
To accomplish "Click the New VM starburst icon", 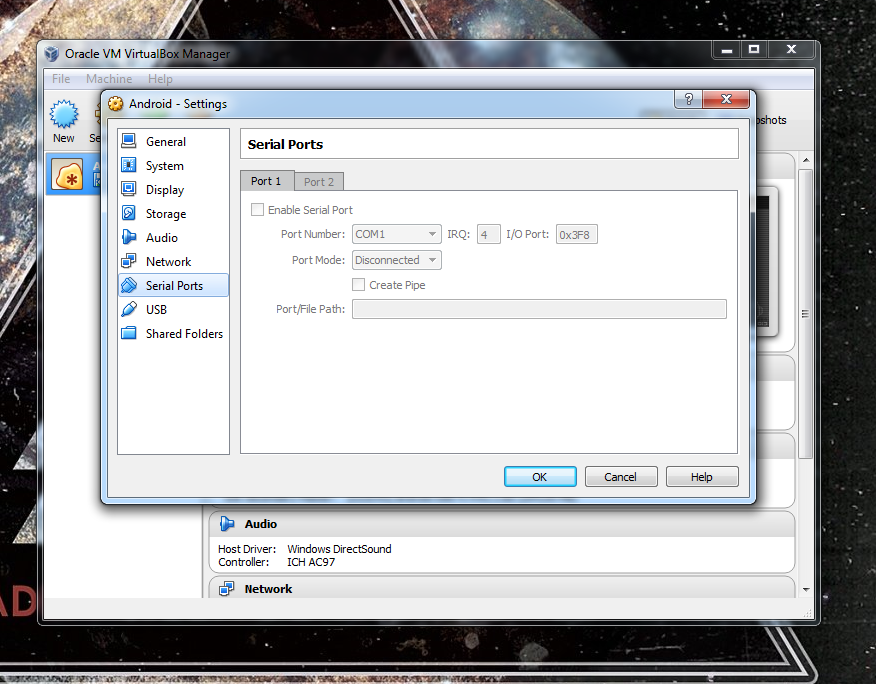I will 64,114.
